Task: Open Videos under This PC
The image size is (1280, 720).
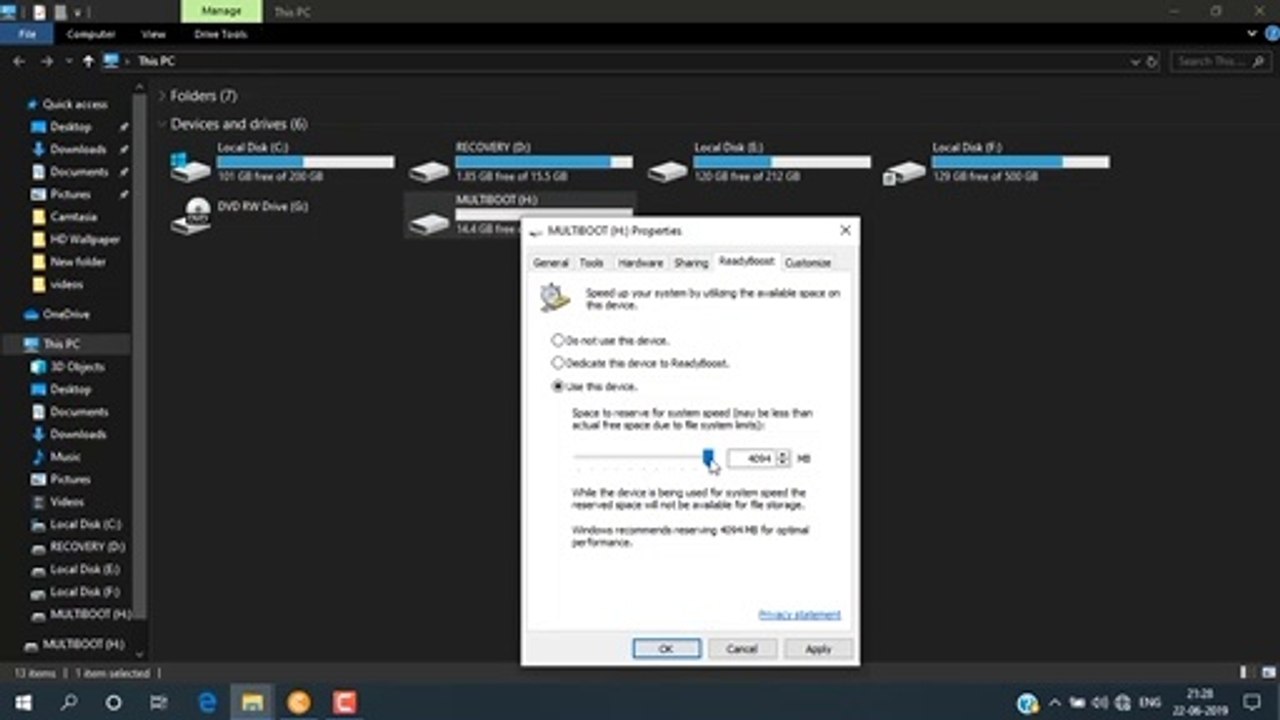Action: 67,502
